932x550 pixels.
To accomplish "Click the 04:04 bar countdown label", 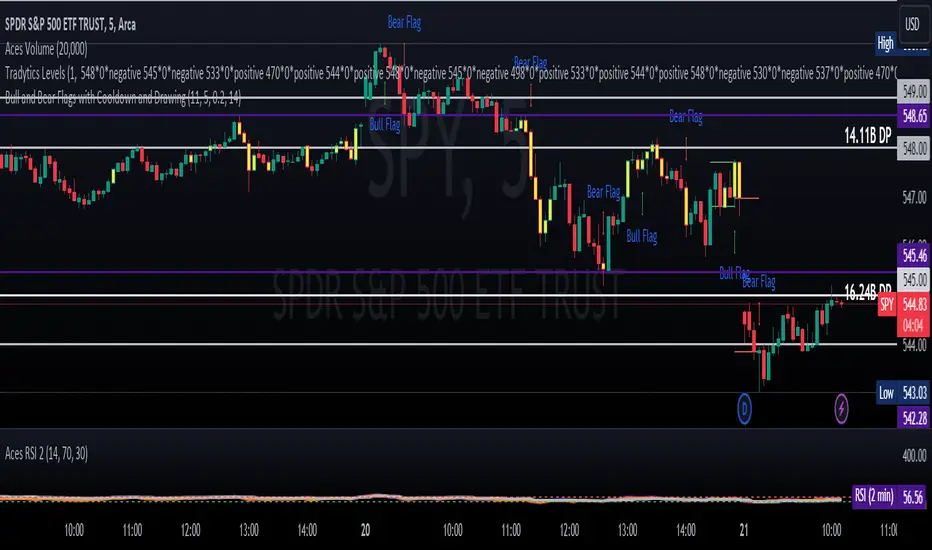I will [x=913, y=325].
